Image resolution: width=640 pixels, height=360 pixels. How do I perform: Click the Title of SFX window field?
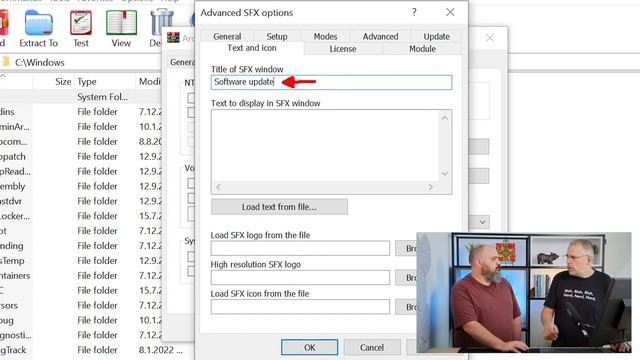click(x=331, y=82)
